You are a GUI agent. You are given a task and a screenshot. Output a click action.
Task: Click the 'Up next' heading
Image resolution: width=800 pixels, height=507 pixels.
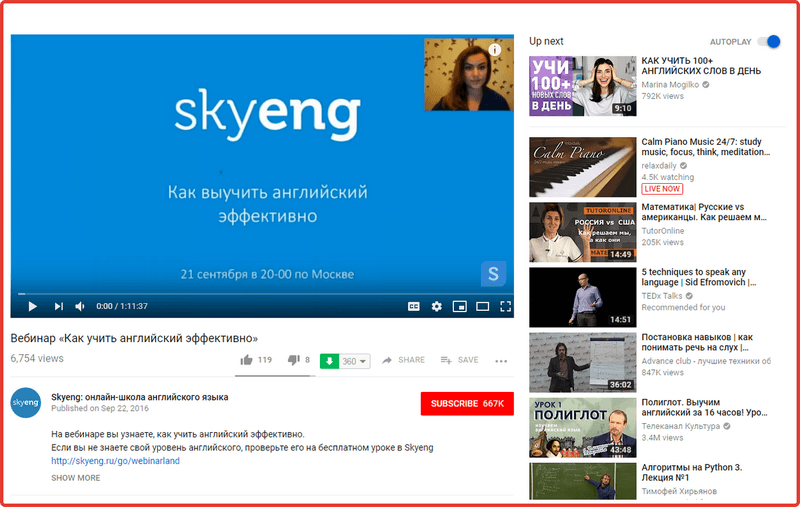546,41
